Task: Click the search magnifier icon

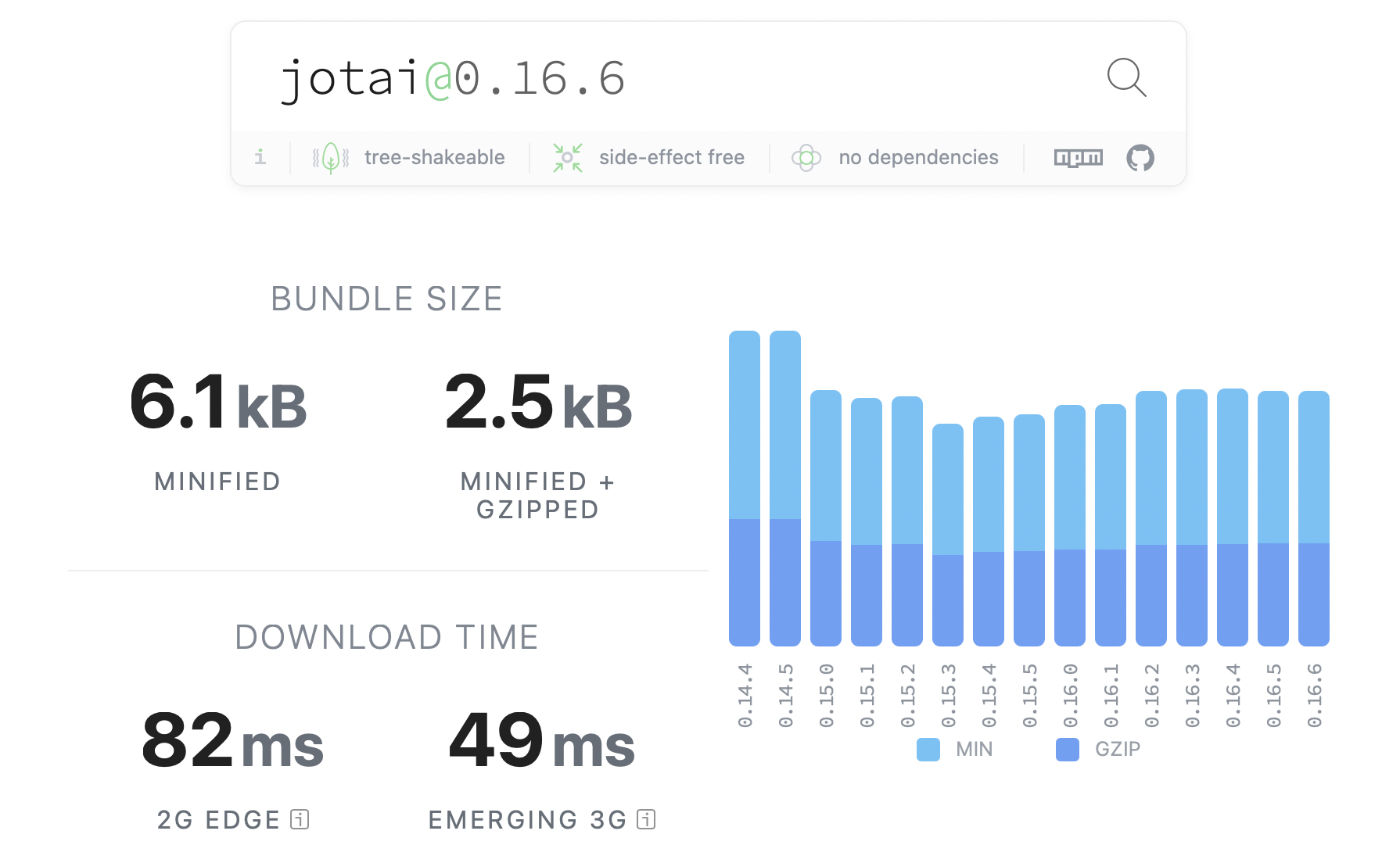Action: click(x=1126, y=78)
